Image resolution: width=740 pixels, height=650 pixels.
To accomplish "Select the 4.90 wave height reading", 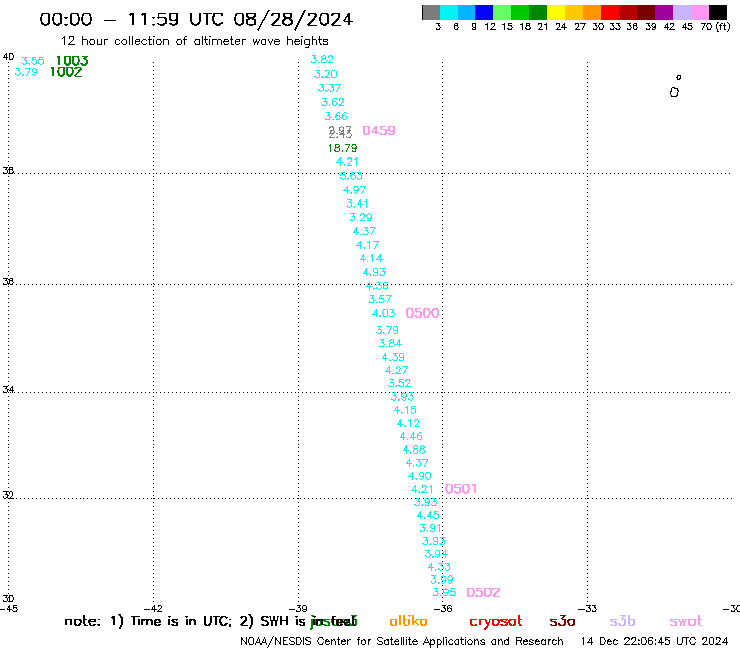I will click(x=420, y=476).
